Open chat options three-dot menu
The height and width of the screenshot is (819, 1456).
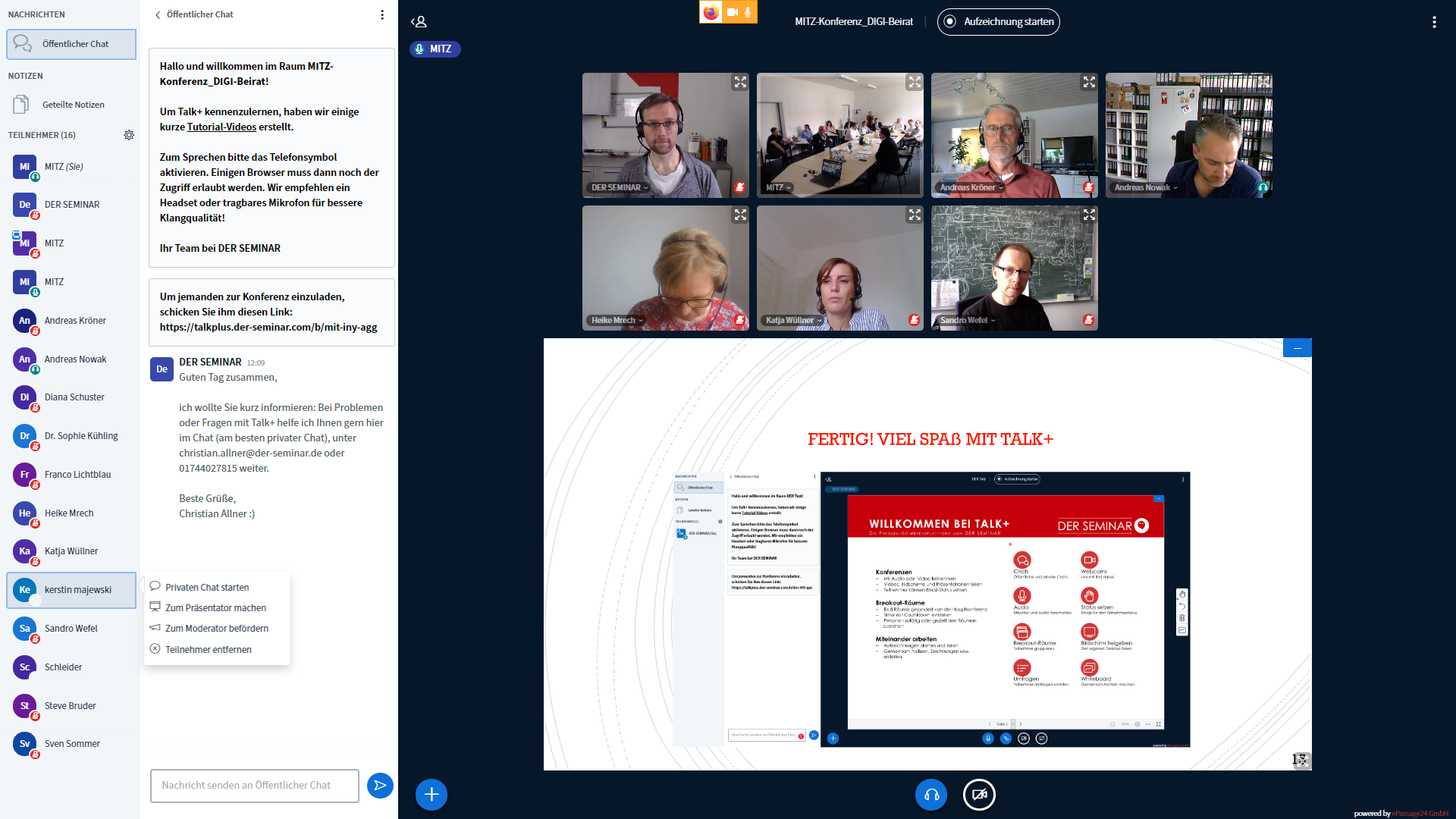point(382,14)
